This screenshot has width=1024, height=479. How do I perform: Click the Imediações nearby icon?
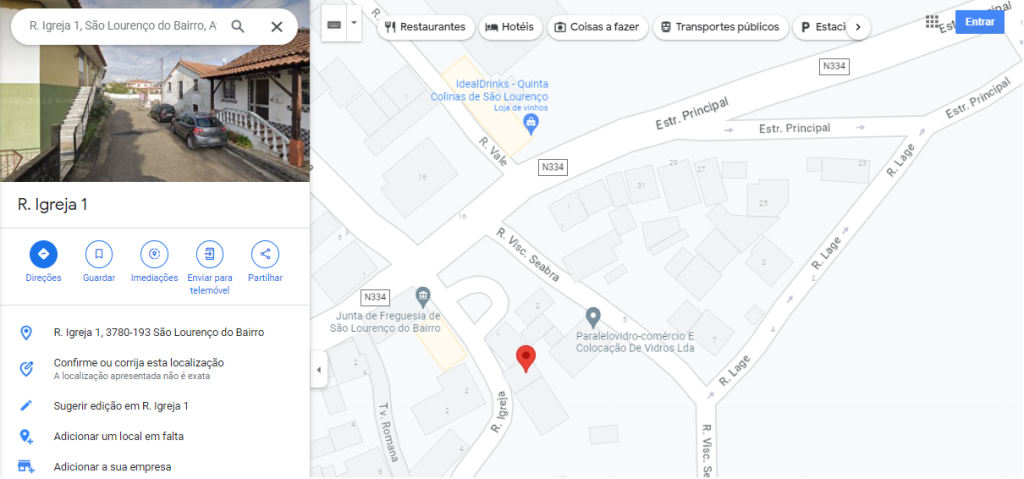coord(154,254)
